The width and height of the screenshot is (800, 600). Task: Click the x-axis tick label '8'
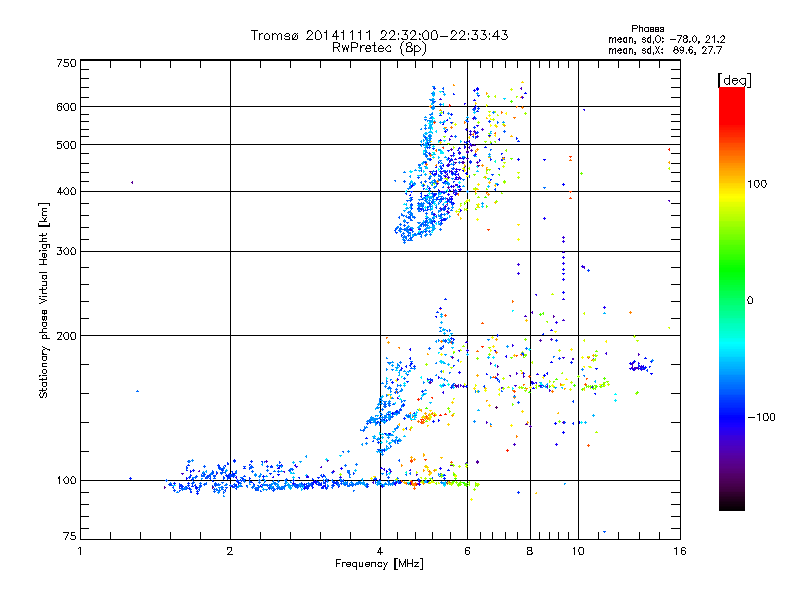coord(530,551)
